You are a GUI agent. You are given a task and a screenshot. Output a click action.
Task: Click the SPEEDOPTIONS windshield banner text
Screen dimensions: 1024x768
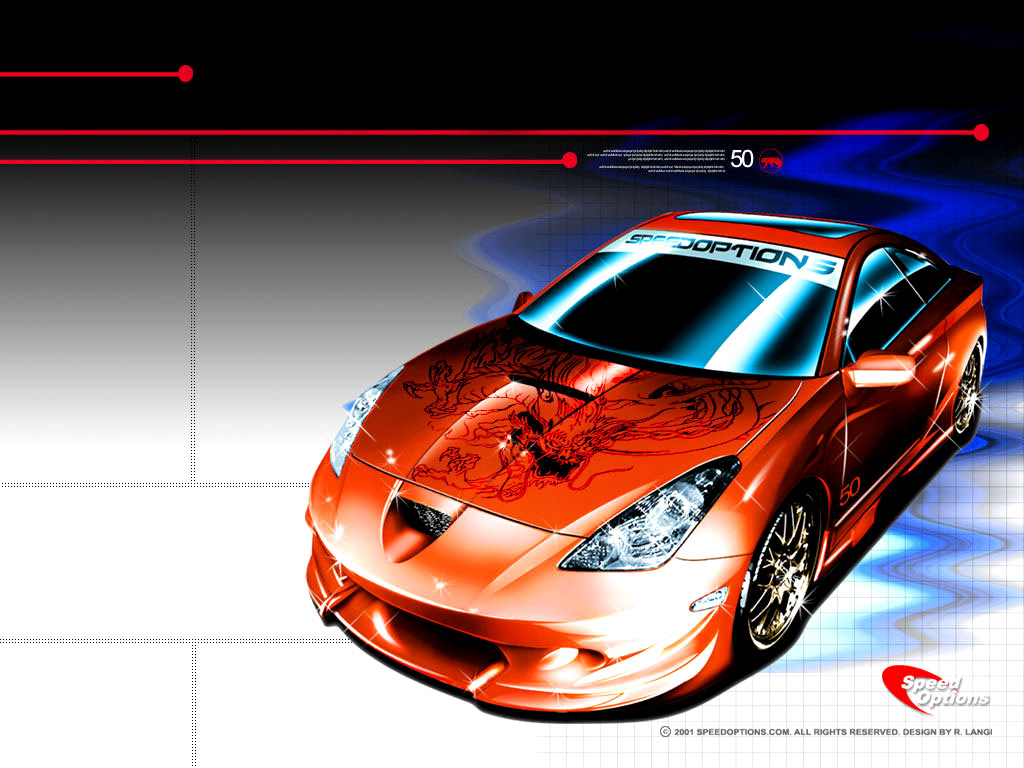pos(731,253)
